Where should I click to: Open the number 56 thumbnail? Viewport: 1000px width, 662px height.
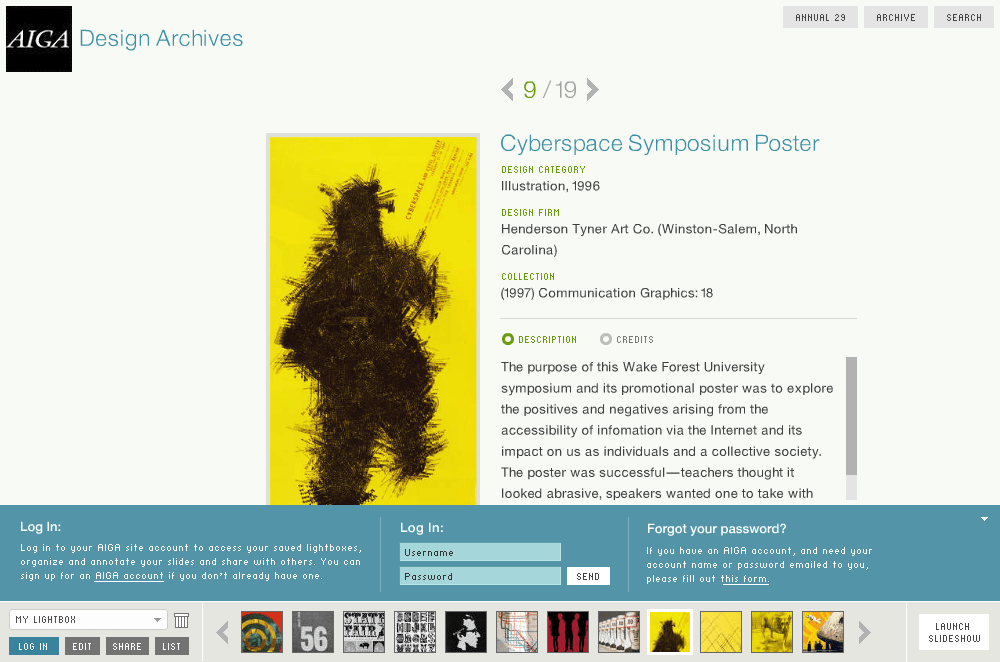click(313, 632)
